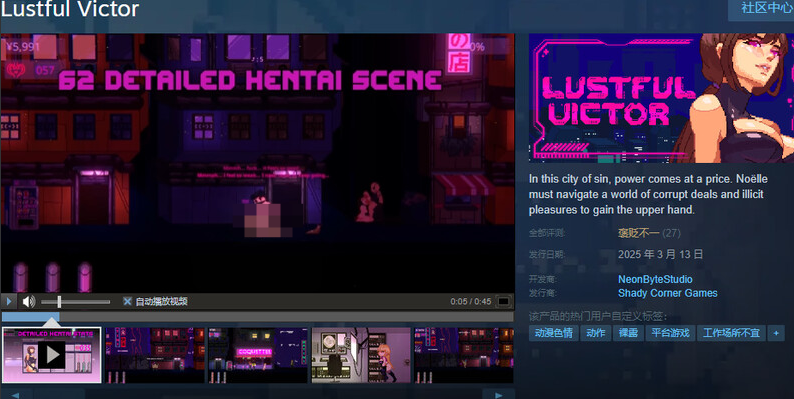The image size is (794, 399).
Task: Select the 裸露 tag
Action: pyautogui.click(x=628, y=333)
